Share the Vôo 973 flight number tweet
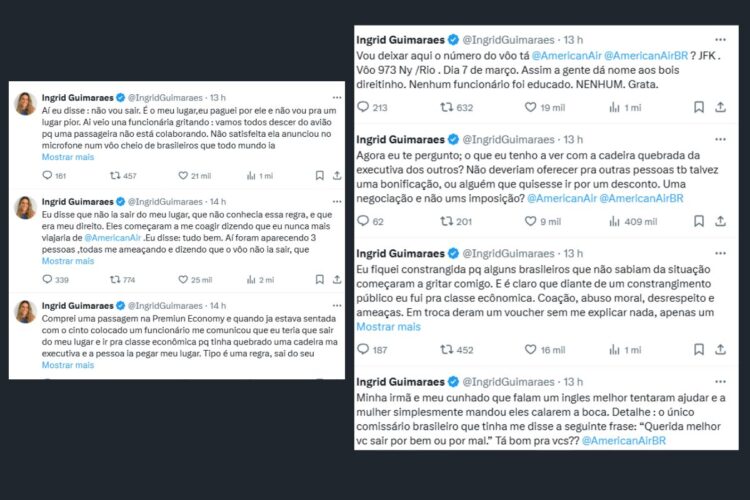This screenshot has width=750, height=500. coord(726,107)
